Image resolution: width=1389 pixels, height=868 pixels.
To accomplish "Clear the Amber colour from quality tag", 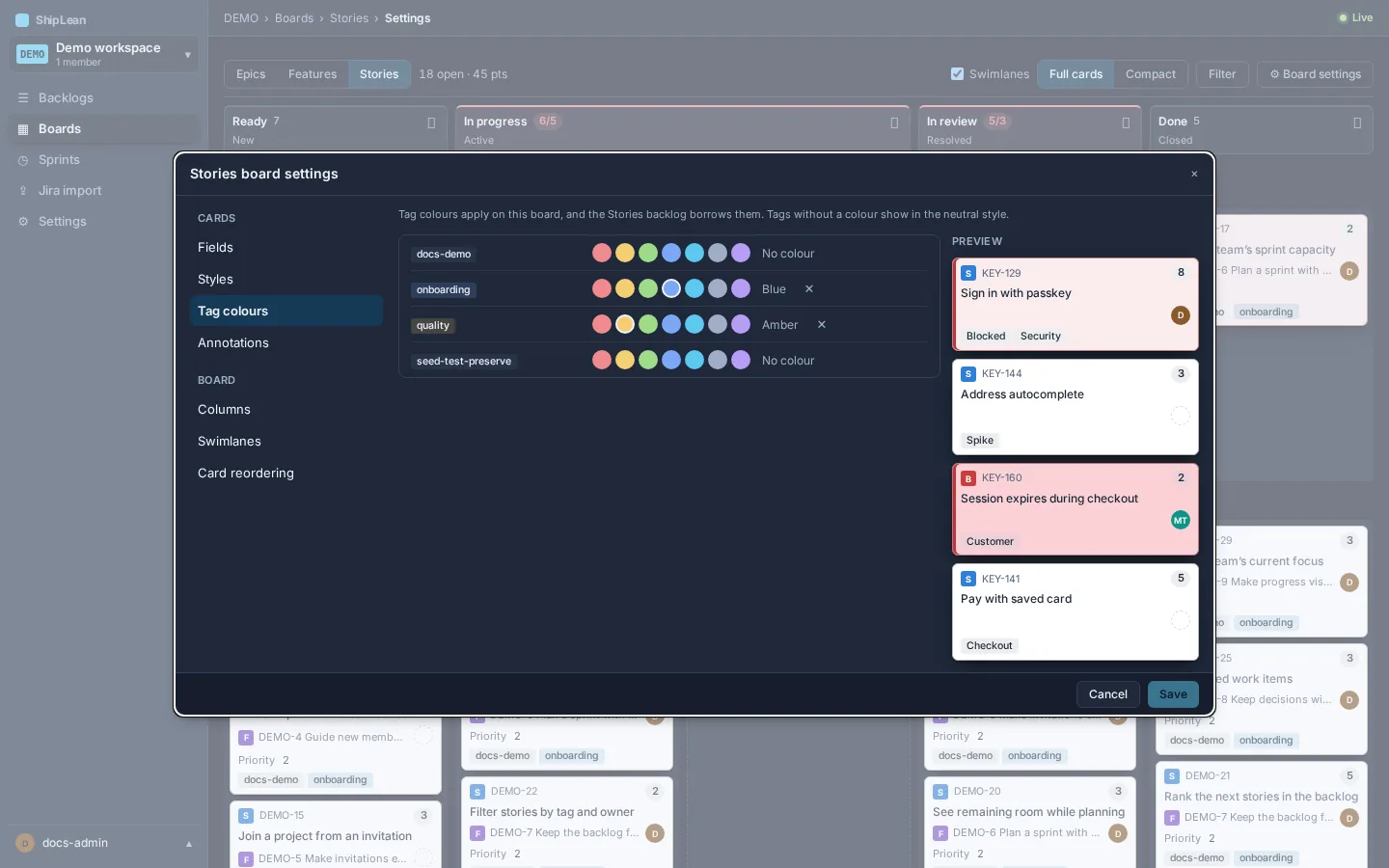I will click(x=822, y=325).
